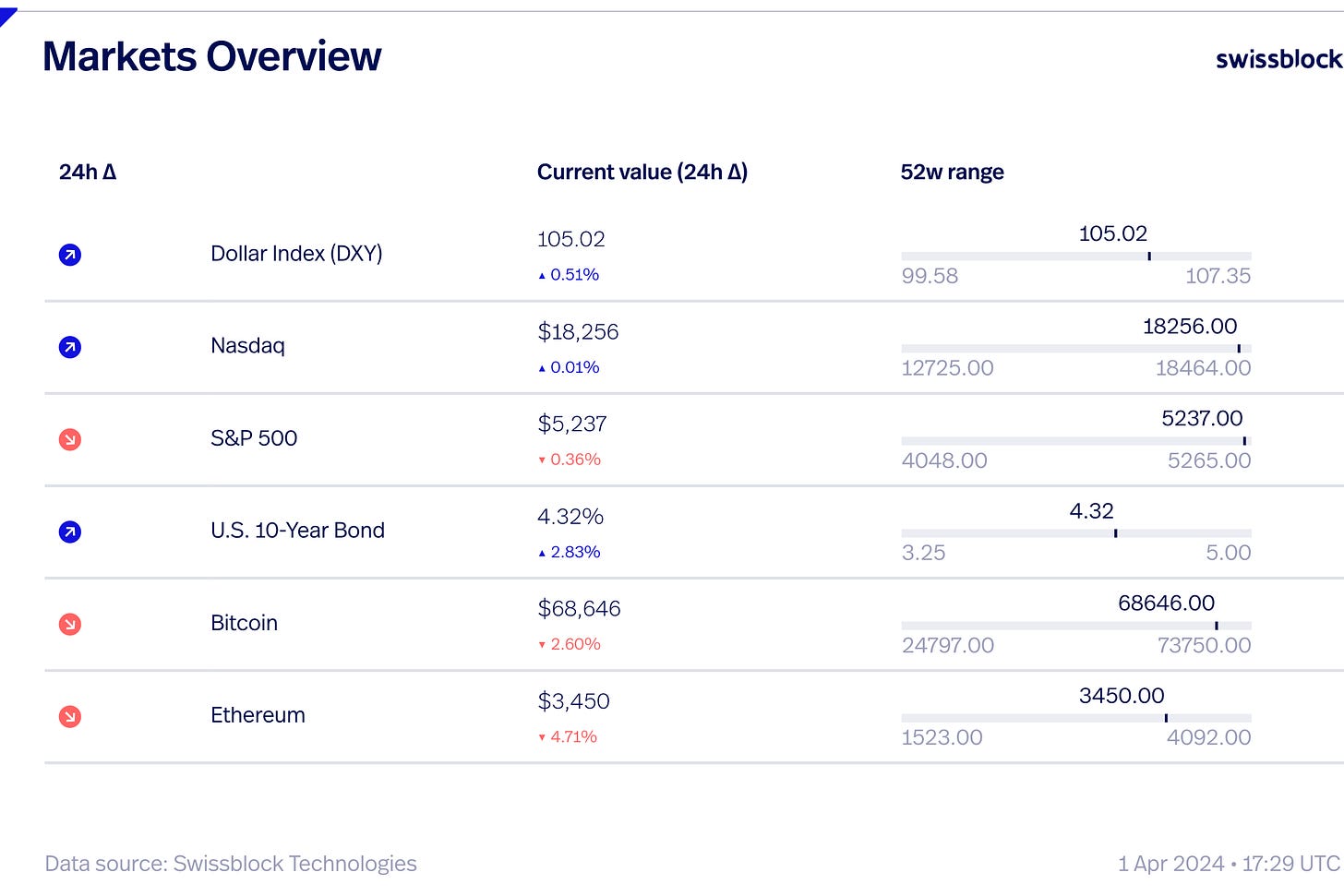Click the Nasdaq 52w range bar
The image size is (1344, 896).
coord(1076,349)
